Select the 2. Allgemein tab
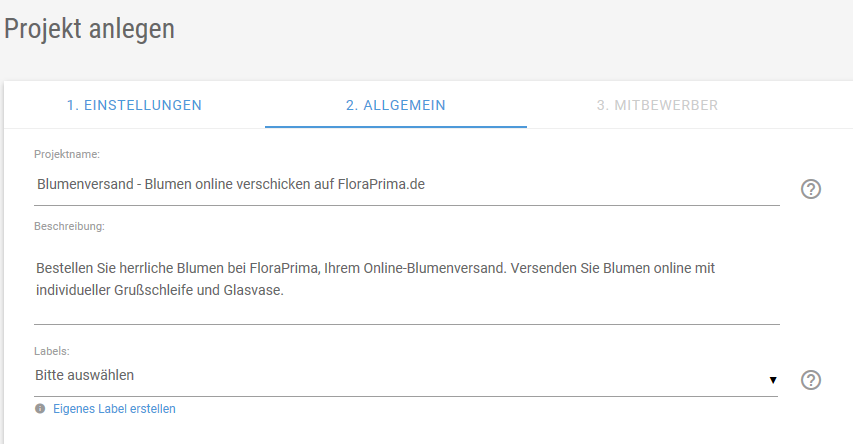This screenshot has height=444, width=853. [x=395, y=105]
